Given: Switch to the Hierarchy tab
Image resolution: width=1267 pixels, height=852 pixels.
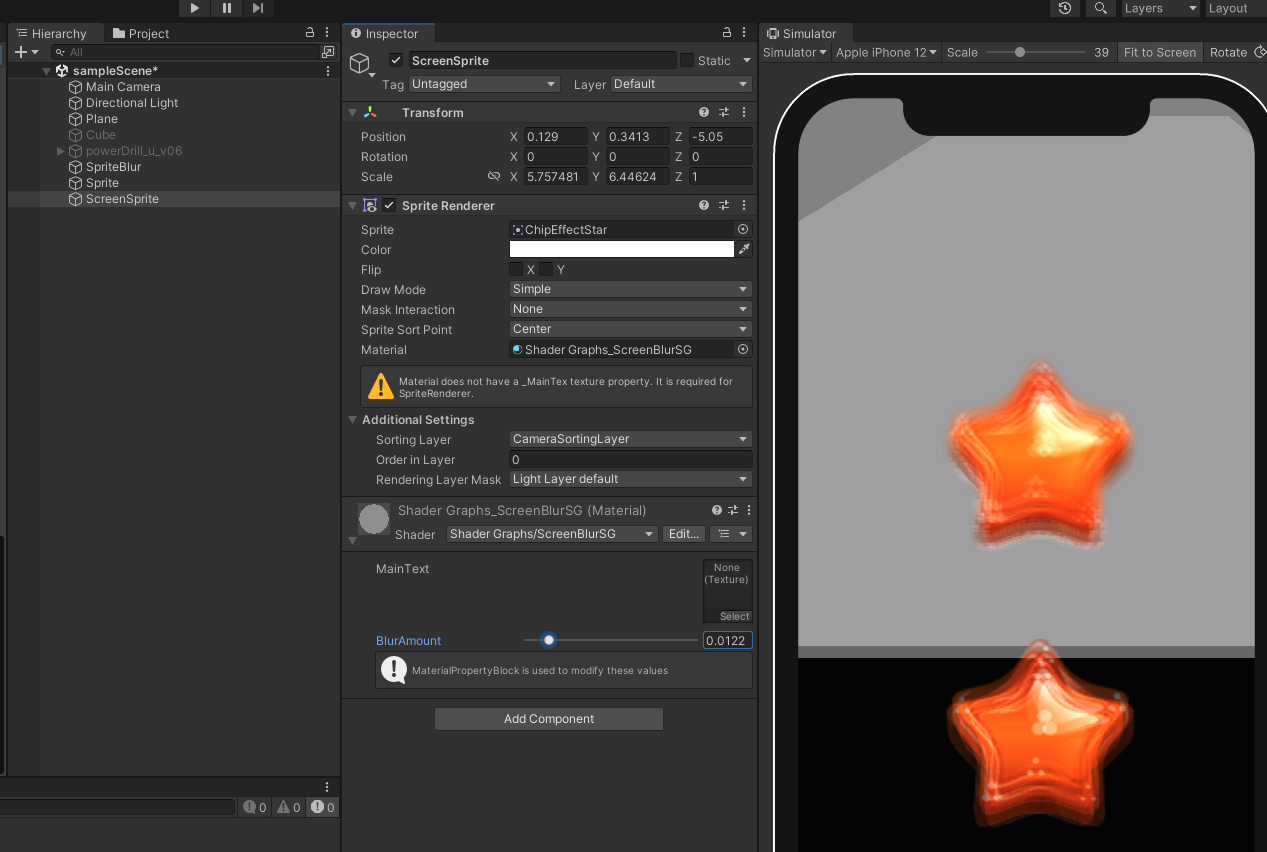Looking at the screenshot, I should click(52, 33).
